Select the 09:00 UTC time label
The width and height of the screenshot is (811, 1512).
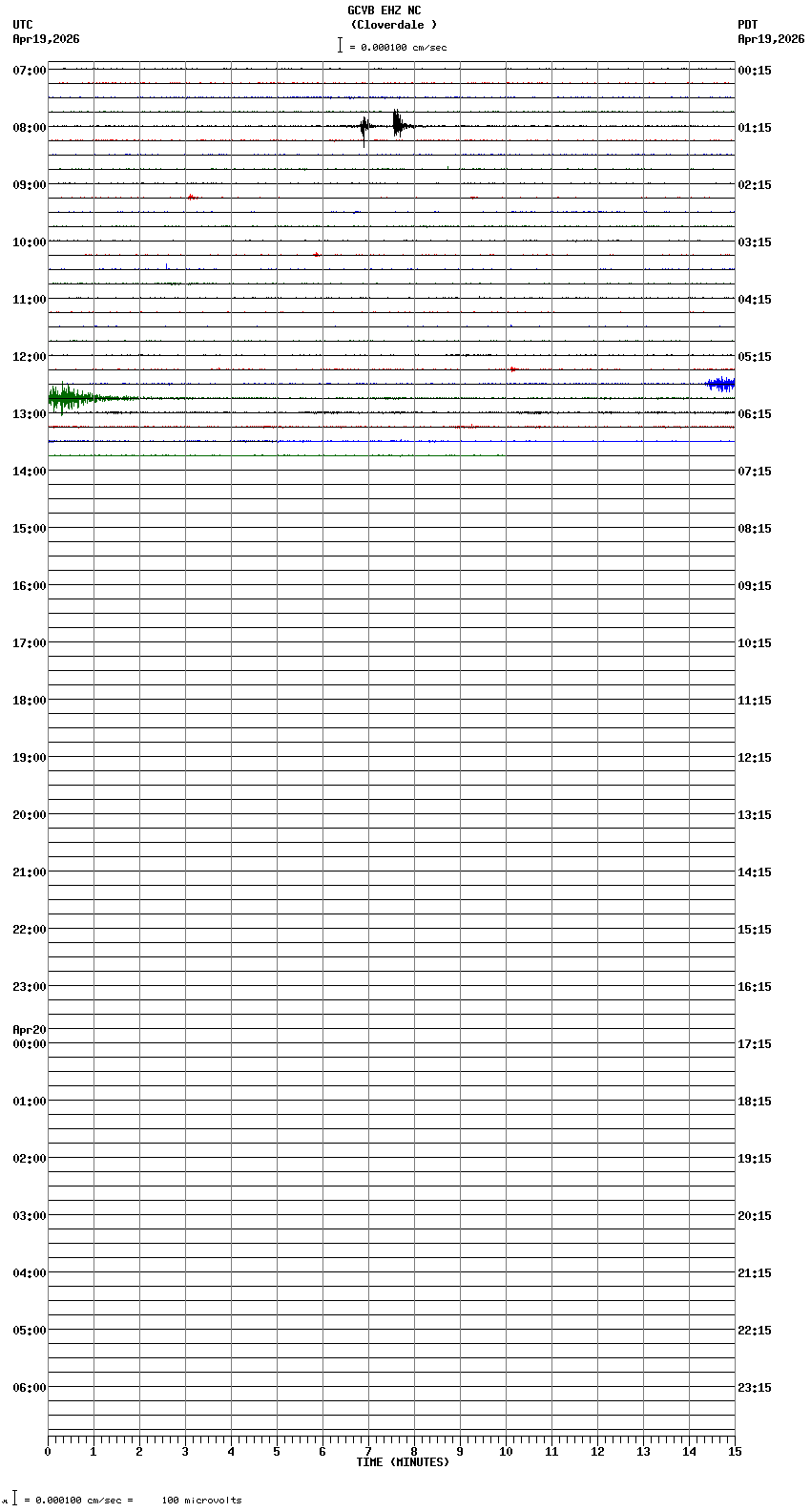(30, 185)
